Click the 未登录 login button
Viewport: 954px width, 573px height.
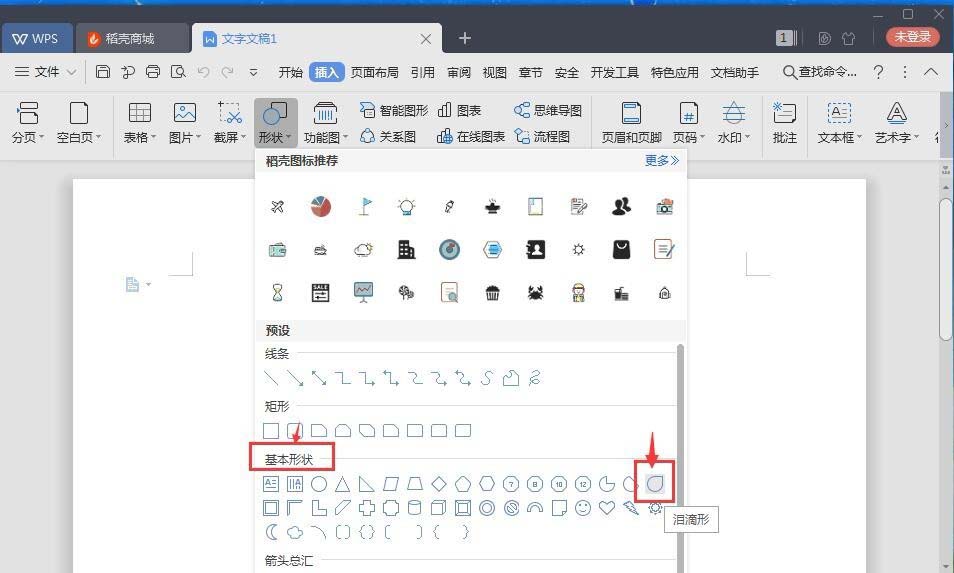click(913, 36)
